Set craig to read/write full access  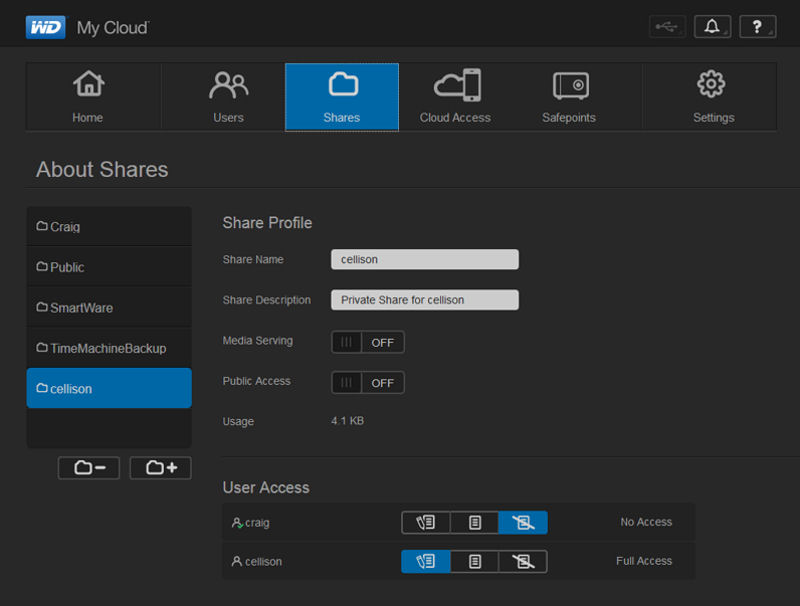point(426,522)
